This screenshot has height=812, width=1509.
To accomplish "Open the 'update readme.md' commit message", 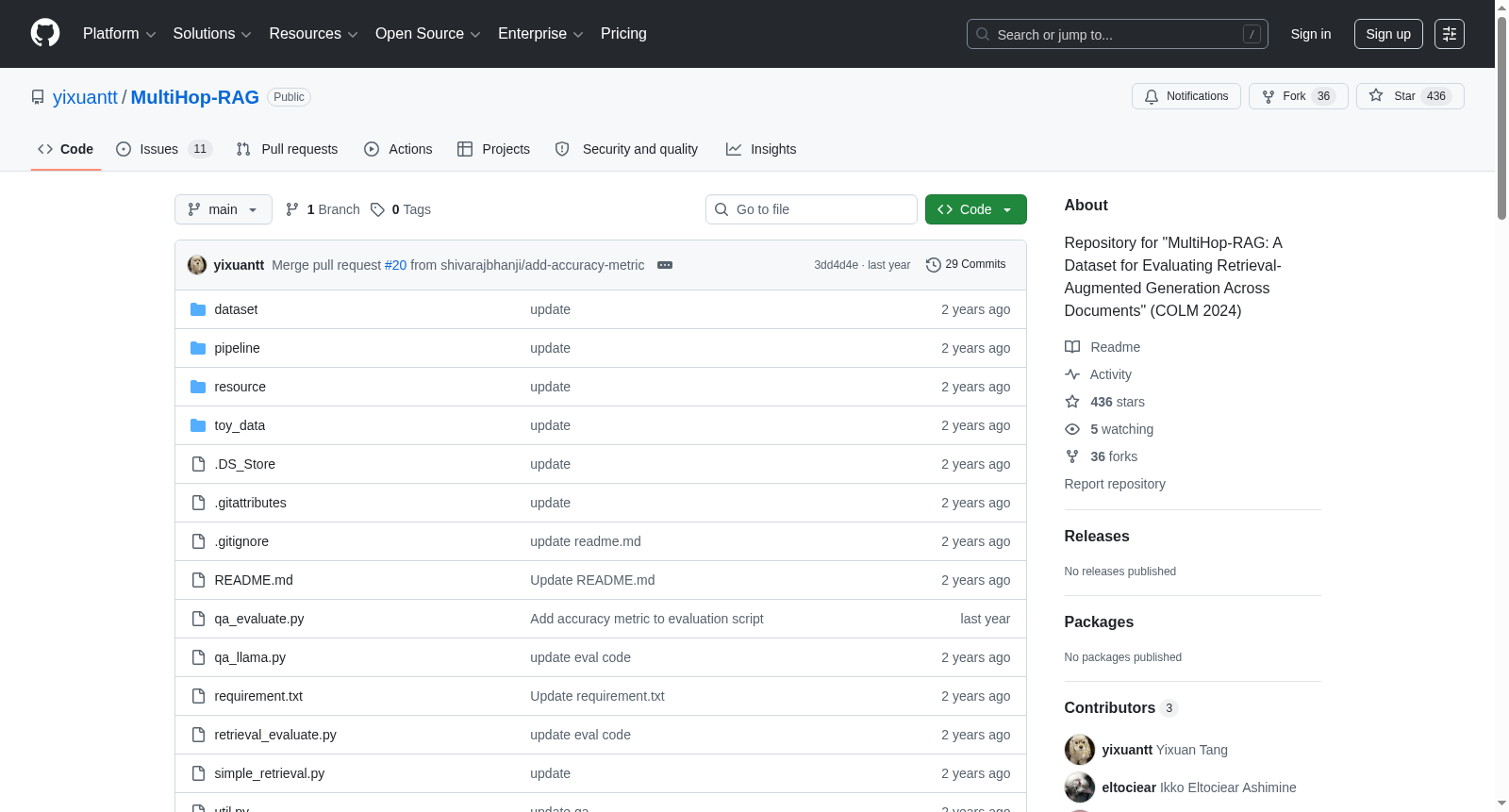I will [586, 541].
